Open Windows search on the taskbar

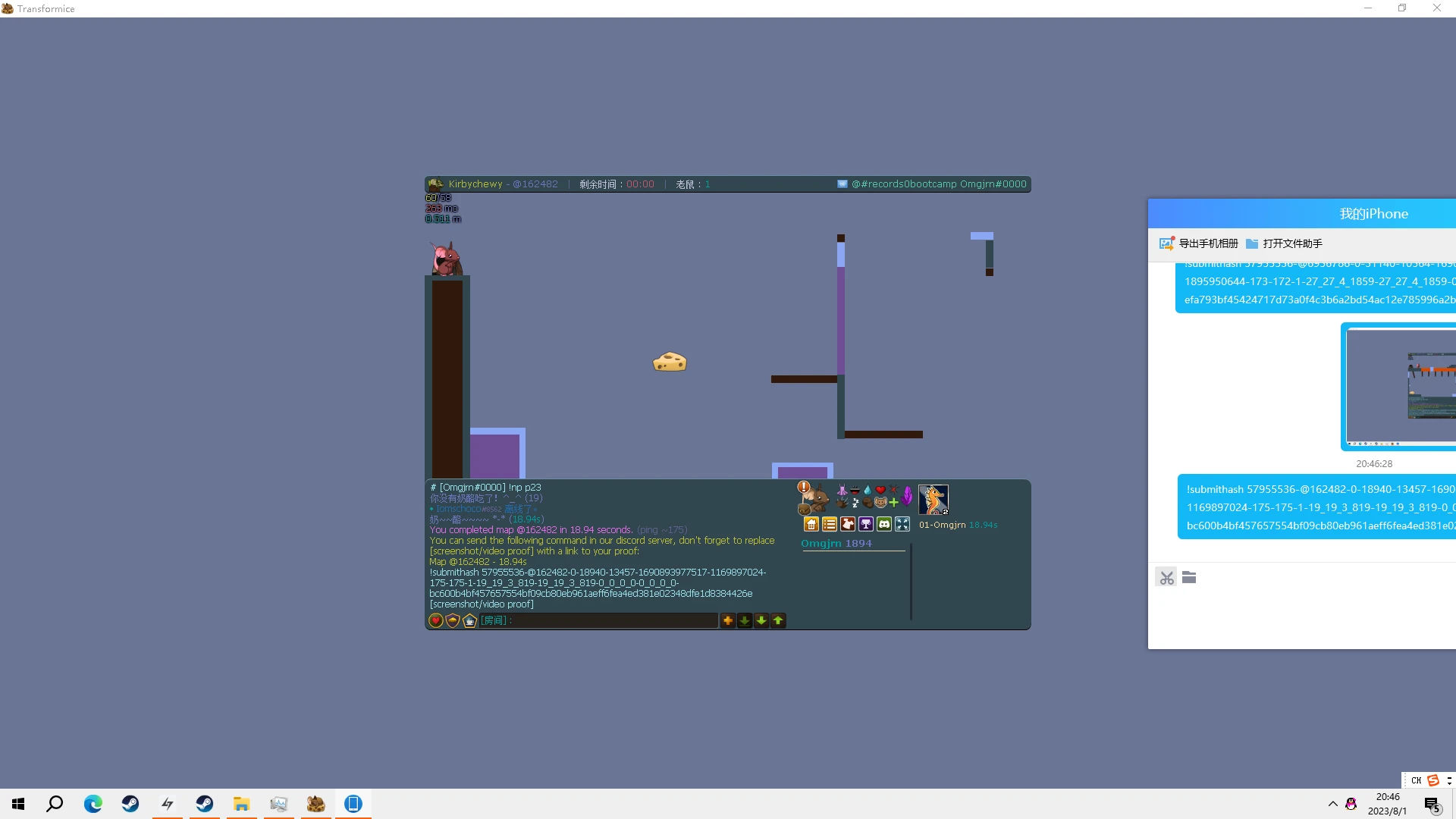click(x=55, y=804)
